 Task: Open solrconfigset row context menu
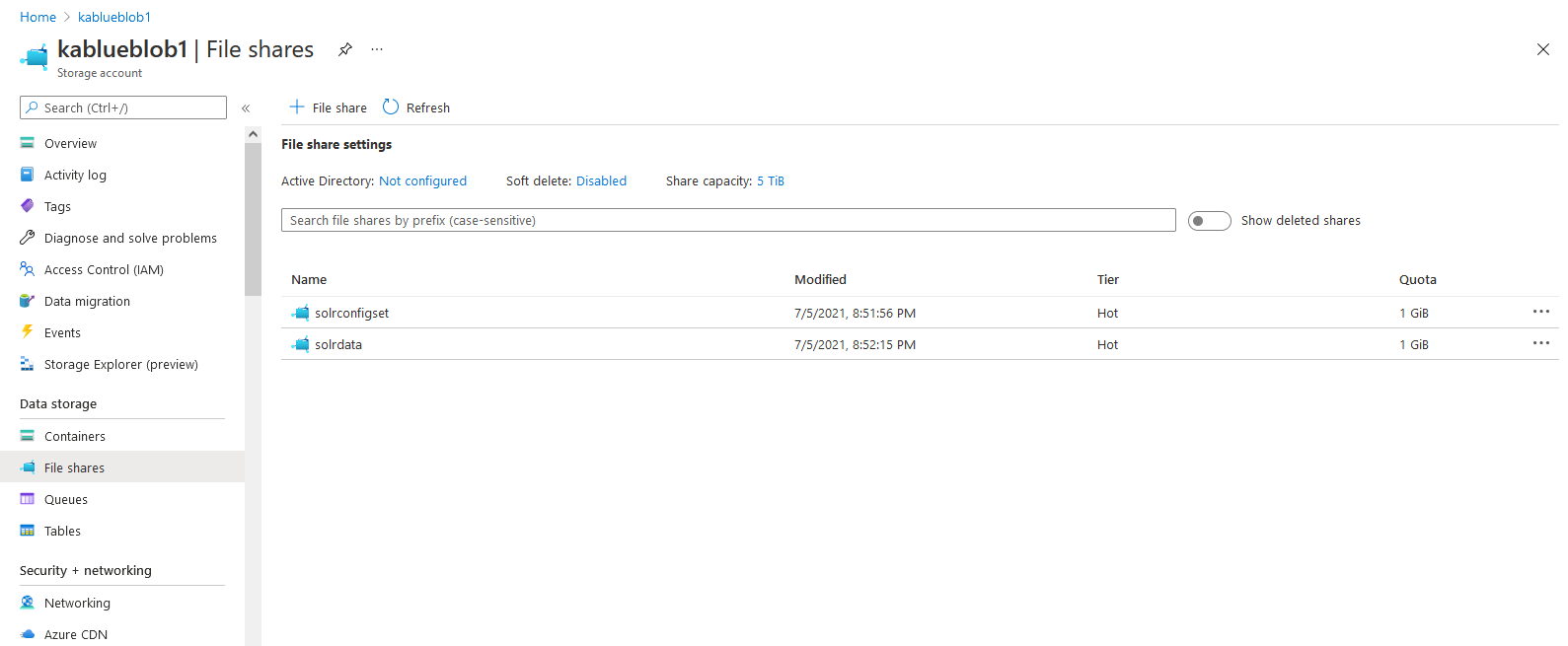coord(1540,312)
